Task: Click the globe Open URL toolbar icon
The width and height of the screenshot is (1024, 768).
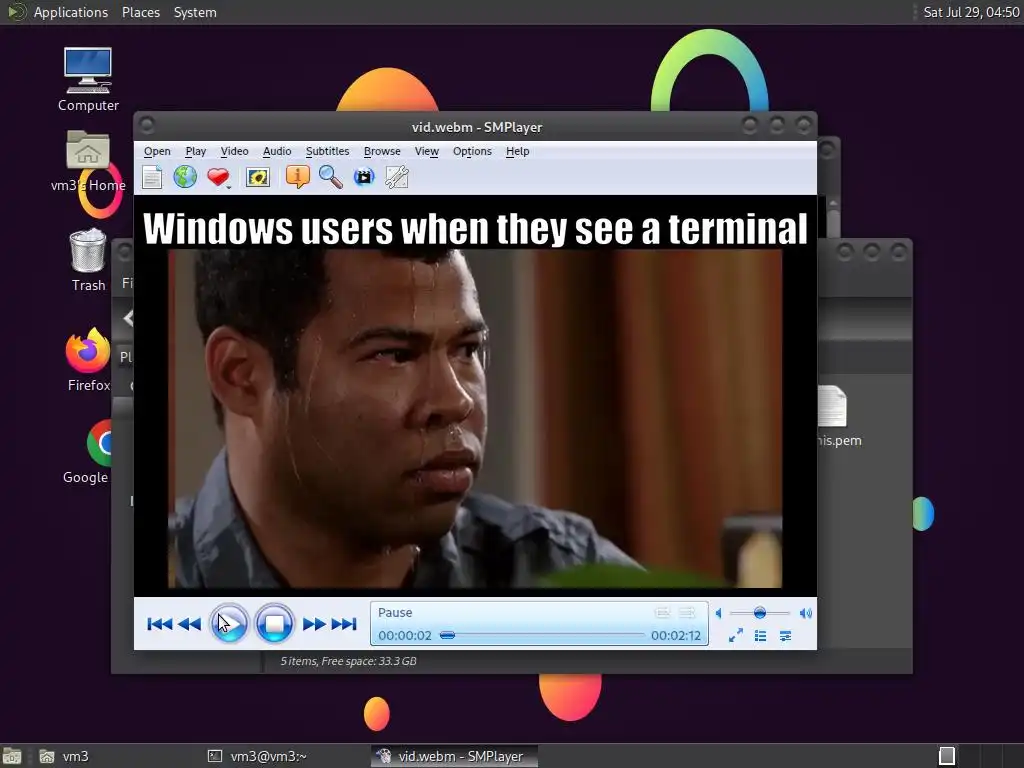Action: point(185,177)
